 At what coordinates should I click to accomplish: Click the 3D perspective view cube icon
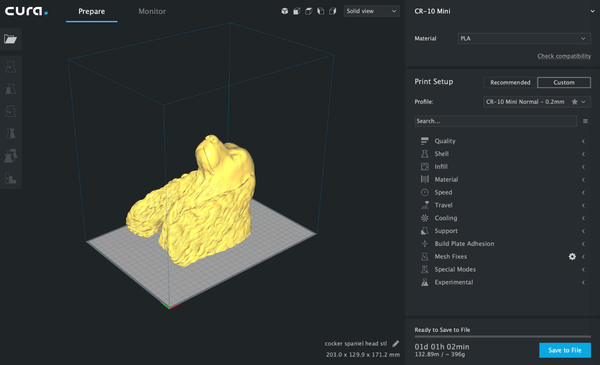pyautogui.click(x=284, y=11)
